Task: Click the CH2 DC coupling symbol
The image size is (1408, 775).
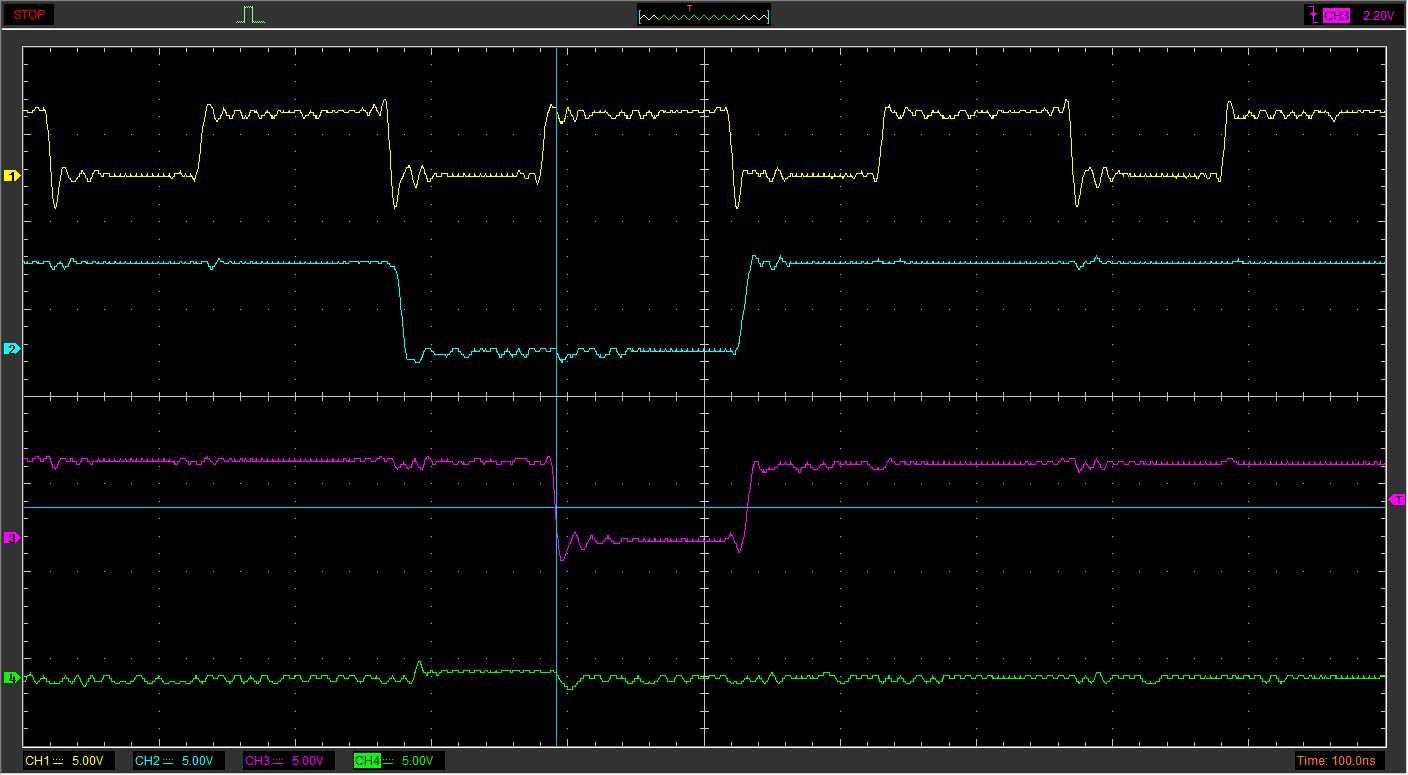Action: click(169, 761)
